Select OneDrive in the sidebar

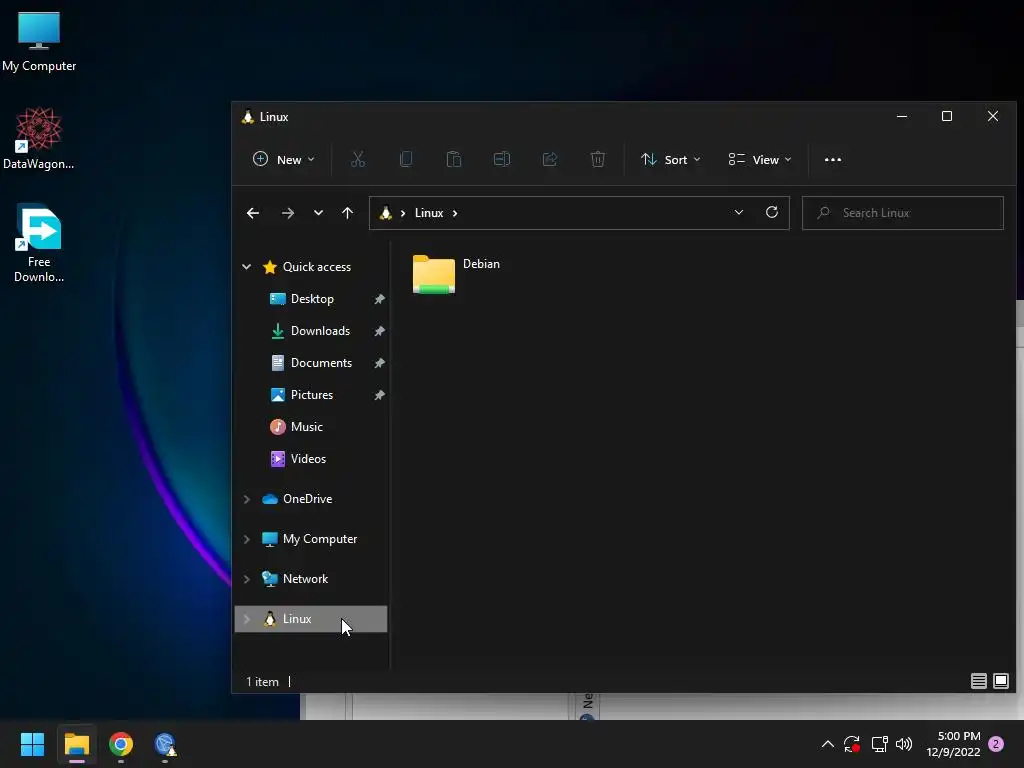[307, 498]
